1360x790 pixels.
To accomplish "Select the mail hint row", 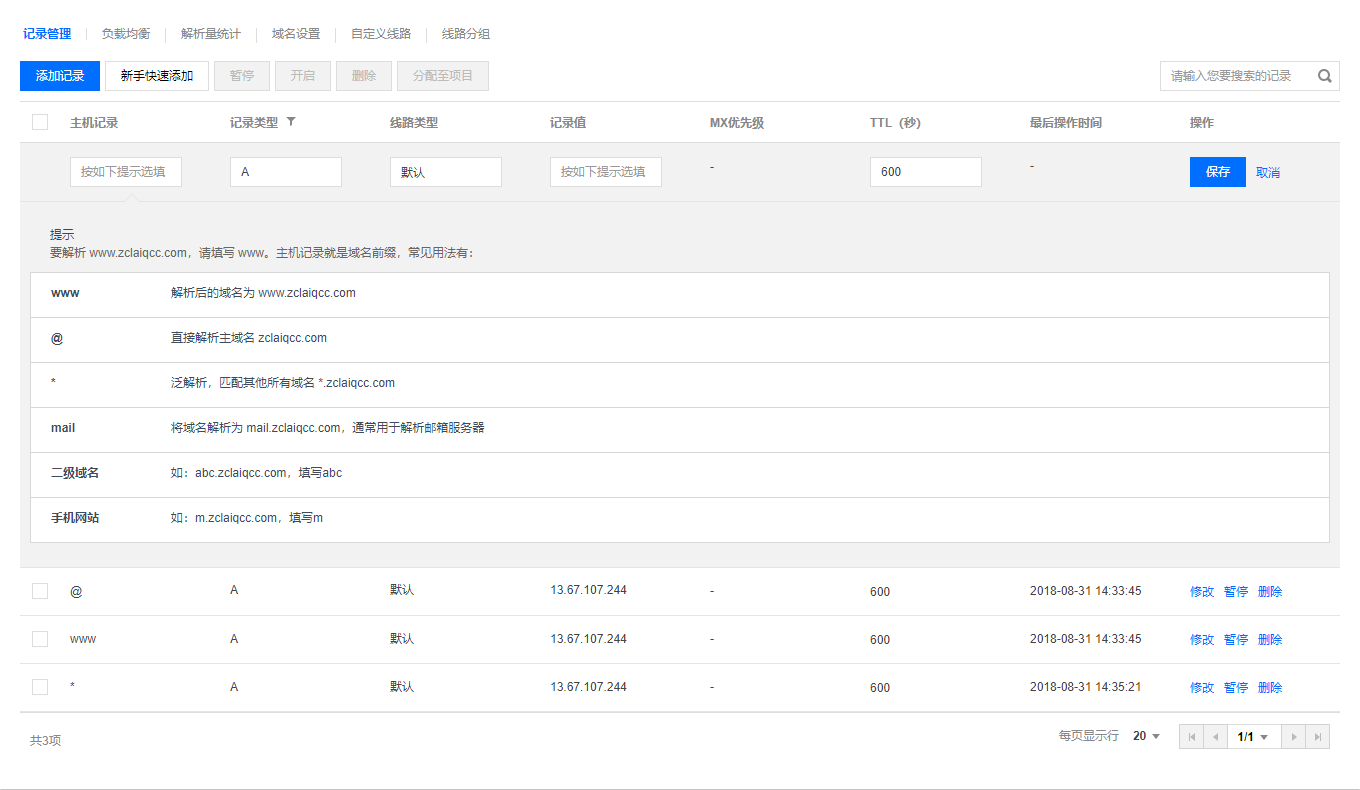I will coord(680,430).
